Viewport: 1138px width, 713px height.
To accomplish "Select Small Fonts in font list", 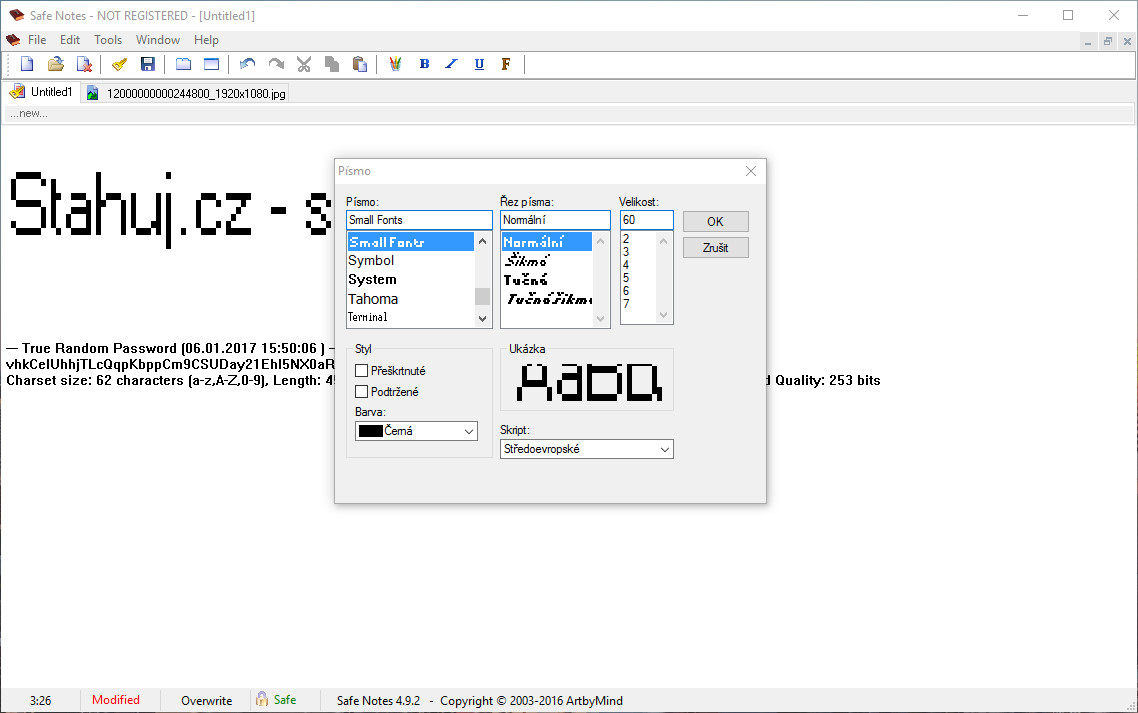I will pyautogui.click(x=411, y=242).
